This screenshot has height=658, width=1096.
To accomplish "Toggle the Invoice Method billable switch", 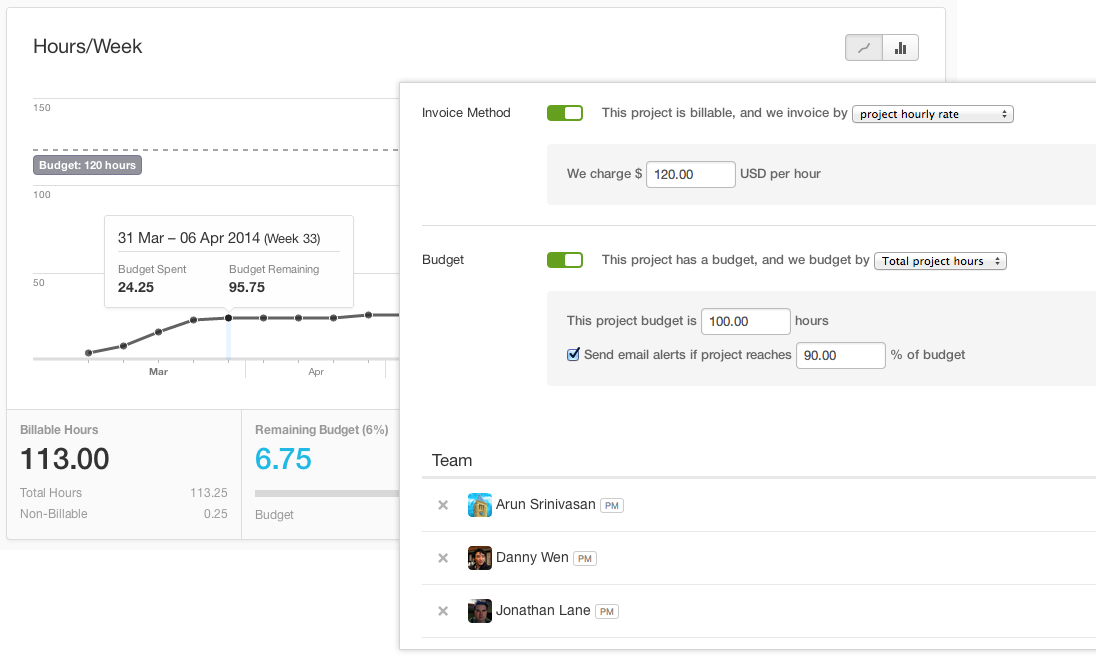I will 565,113.
